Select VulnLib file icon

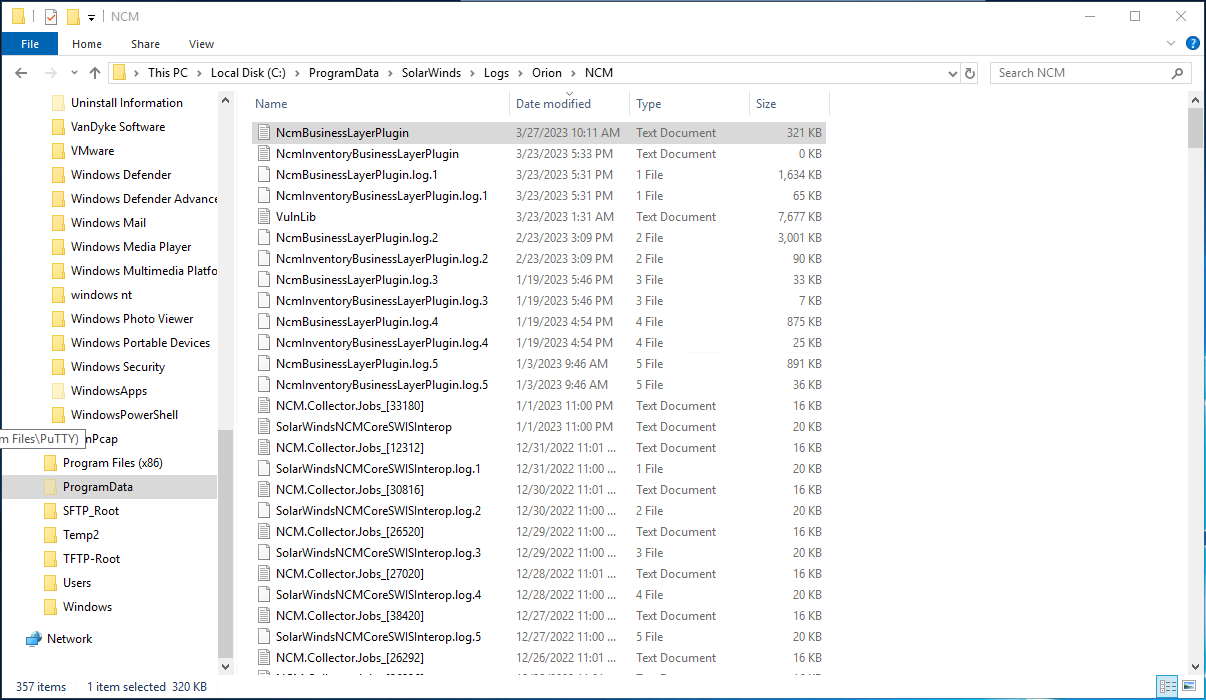click(264, 217)
